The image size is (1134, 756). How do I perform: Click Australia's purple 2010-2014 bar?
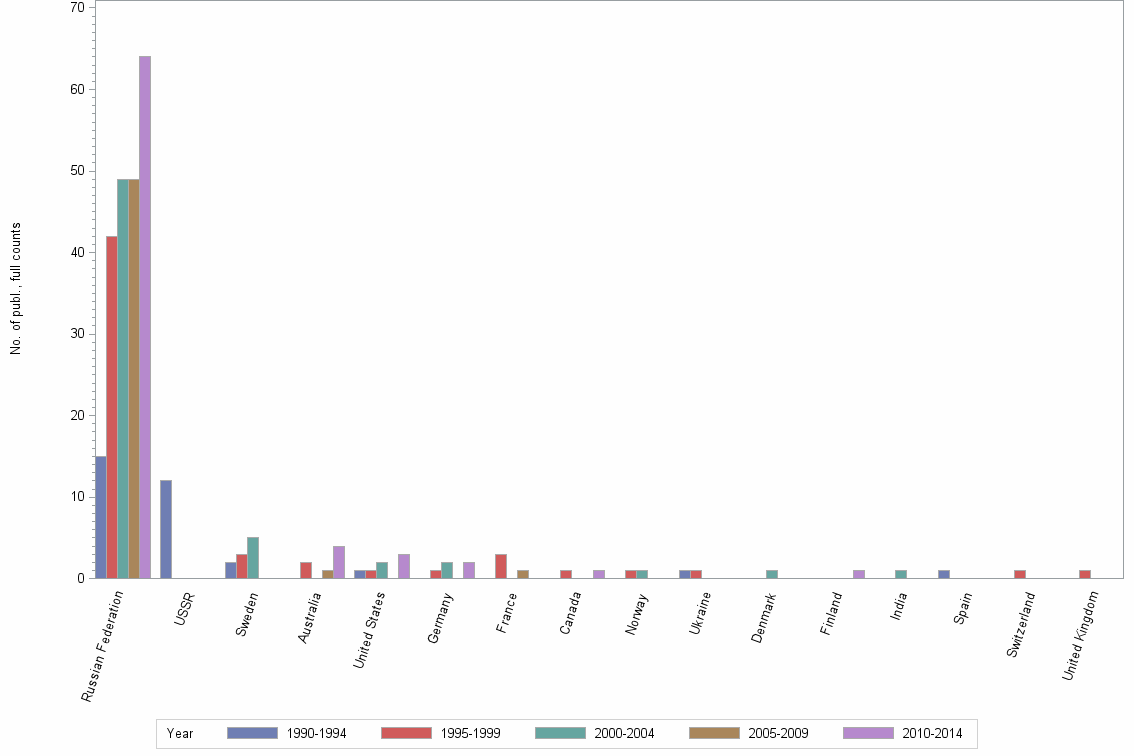point(338,560)
